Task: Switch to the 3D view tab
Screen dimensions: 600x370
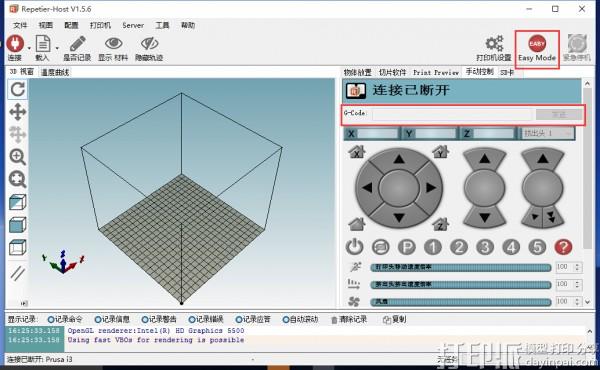Action: click(x=21, y=72)
